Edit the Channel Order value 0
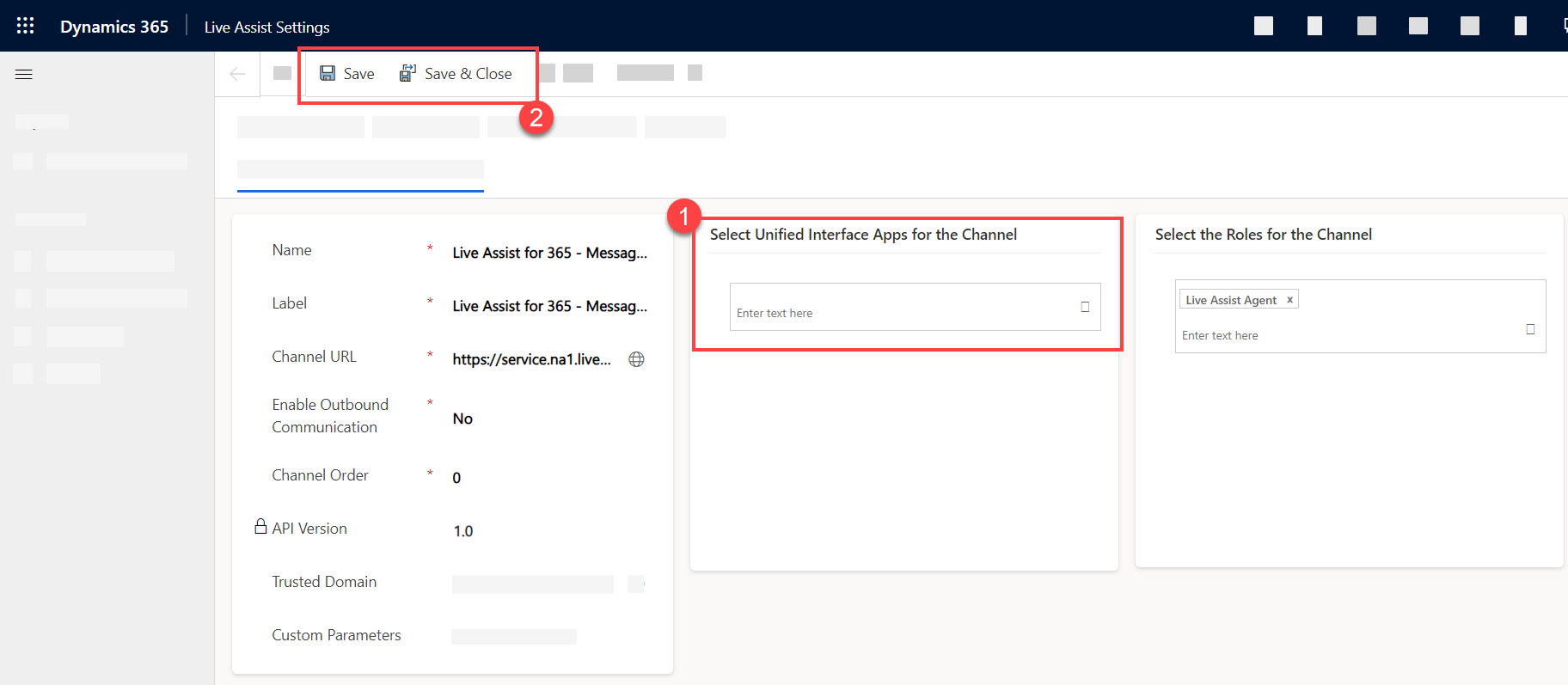Screen dimensions: 1568x685 pyautogui.click(x=456, y=478)
